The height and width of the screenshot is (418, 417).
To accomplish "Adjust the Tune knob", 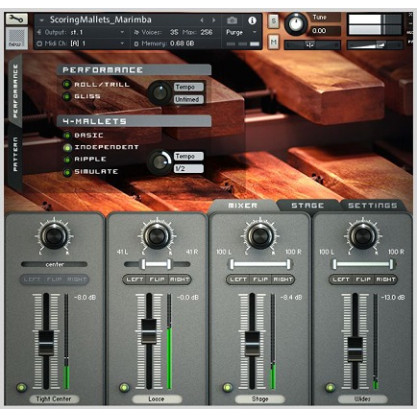I will coord(295,24).
